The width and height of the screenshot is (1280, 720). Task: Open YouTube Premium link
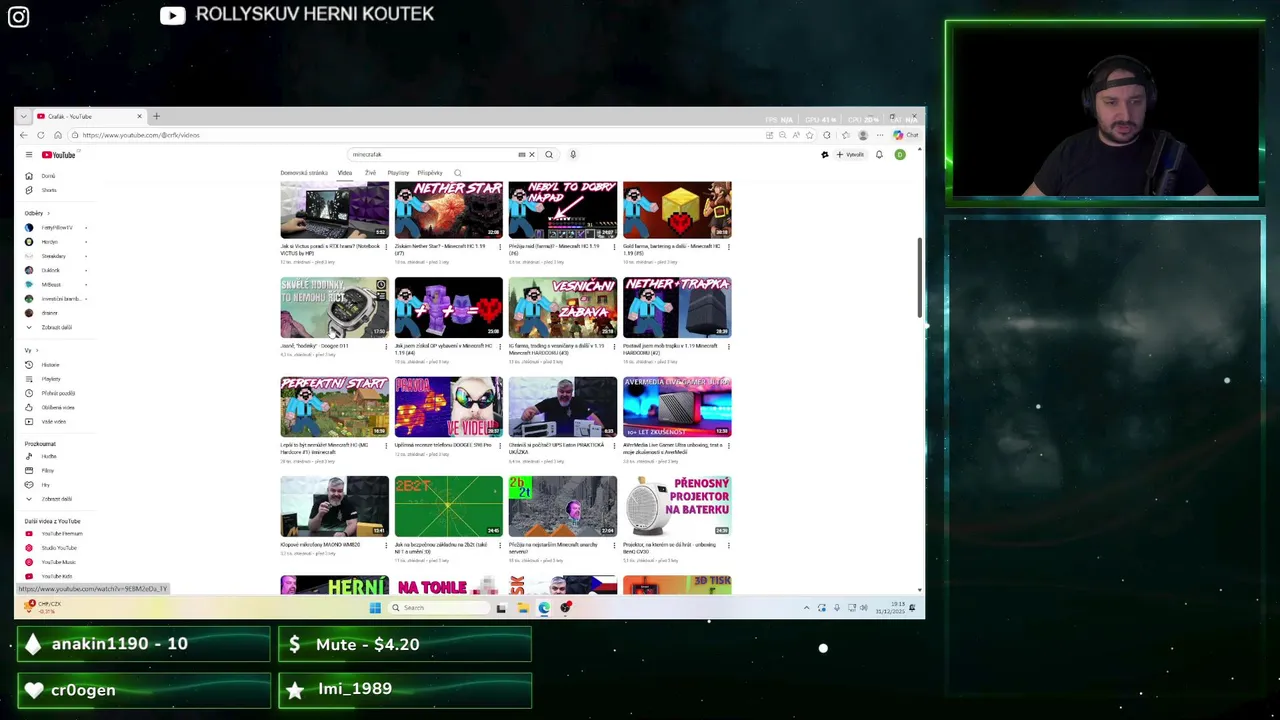point(61,534)
